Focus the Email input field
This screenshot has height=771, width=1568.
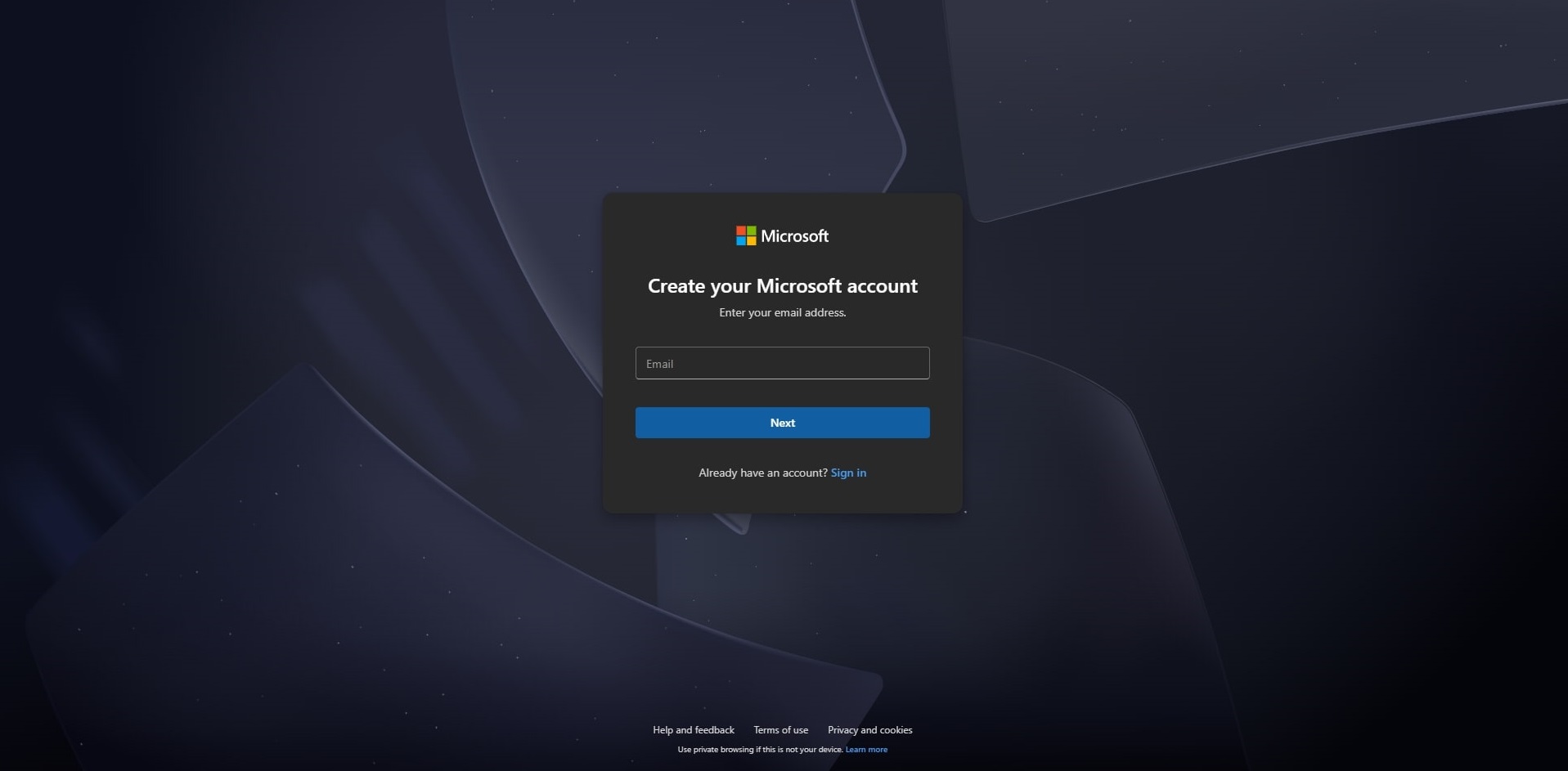point(782,363)
